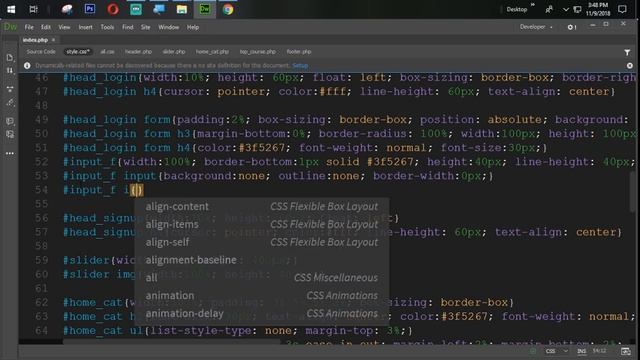Close the index.php document tab
640x360 pixels.
[x=53, y=40]
